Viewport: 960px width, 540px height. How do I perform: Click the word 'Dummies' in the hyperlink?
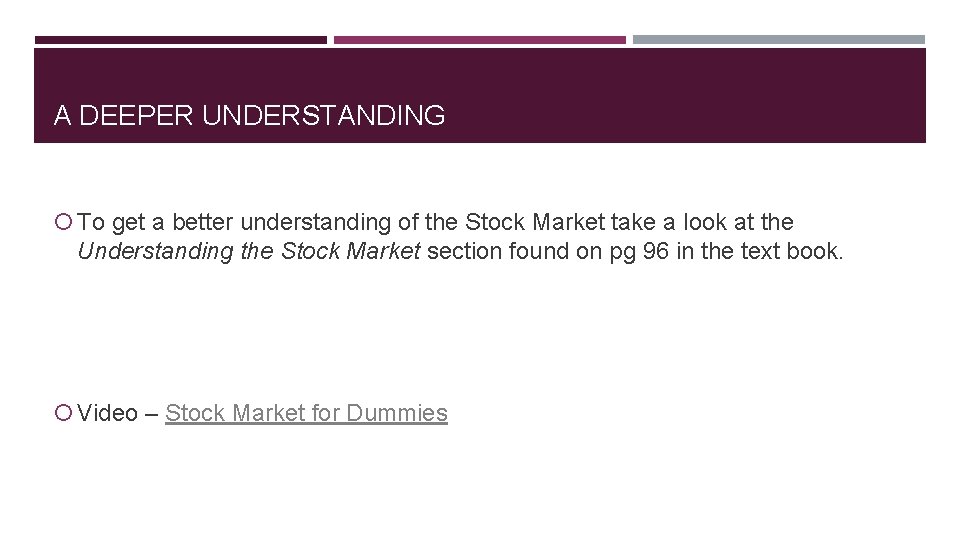tap(397, 413)
